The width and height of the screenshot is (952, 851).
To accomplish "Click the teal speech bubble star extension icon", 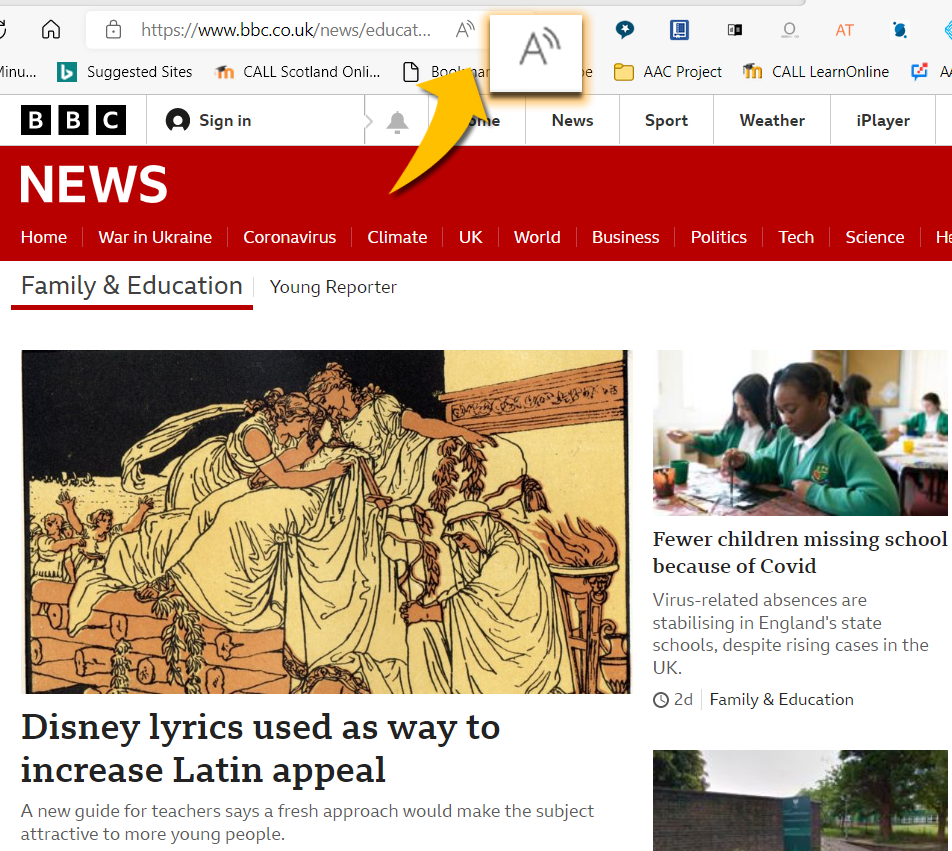I will [625, 29].
